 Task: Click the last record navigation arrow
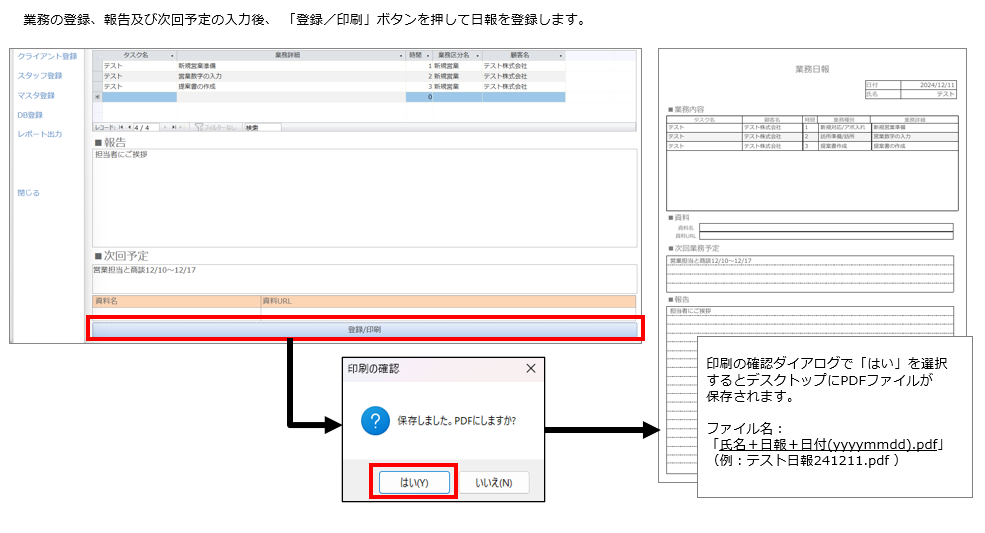click(172, 128)
